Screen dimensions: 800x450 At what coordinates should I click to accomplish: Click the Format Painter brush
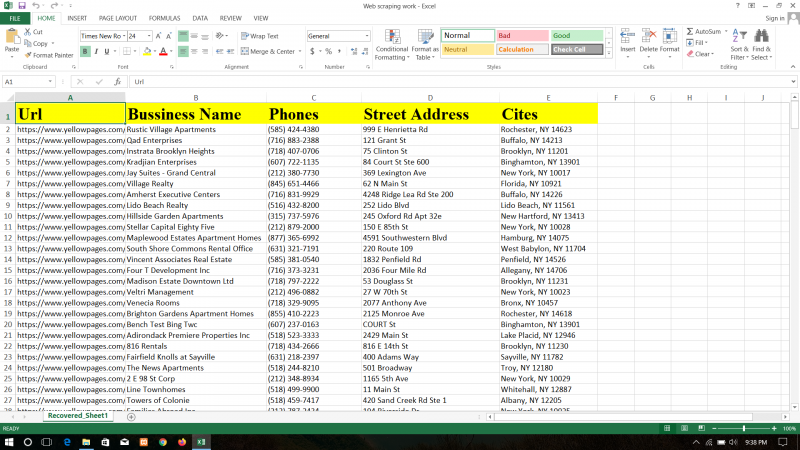pyautogui.click(x=27, y=55)
